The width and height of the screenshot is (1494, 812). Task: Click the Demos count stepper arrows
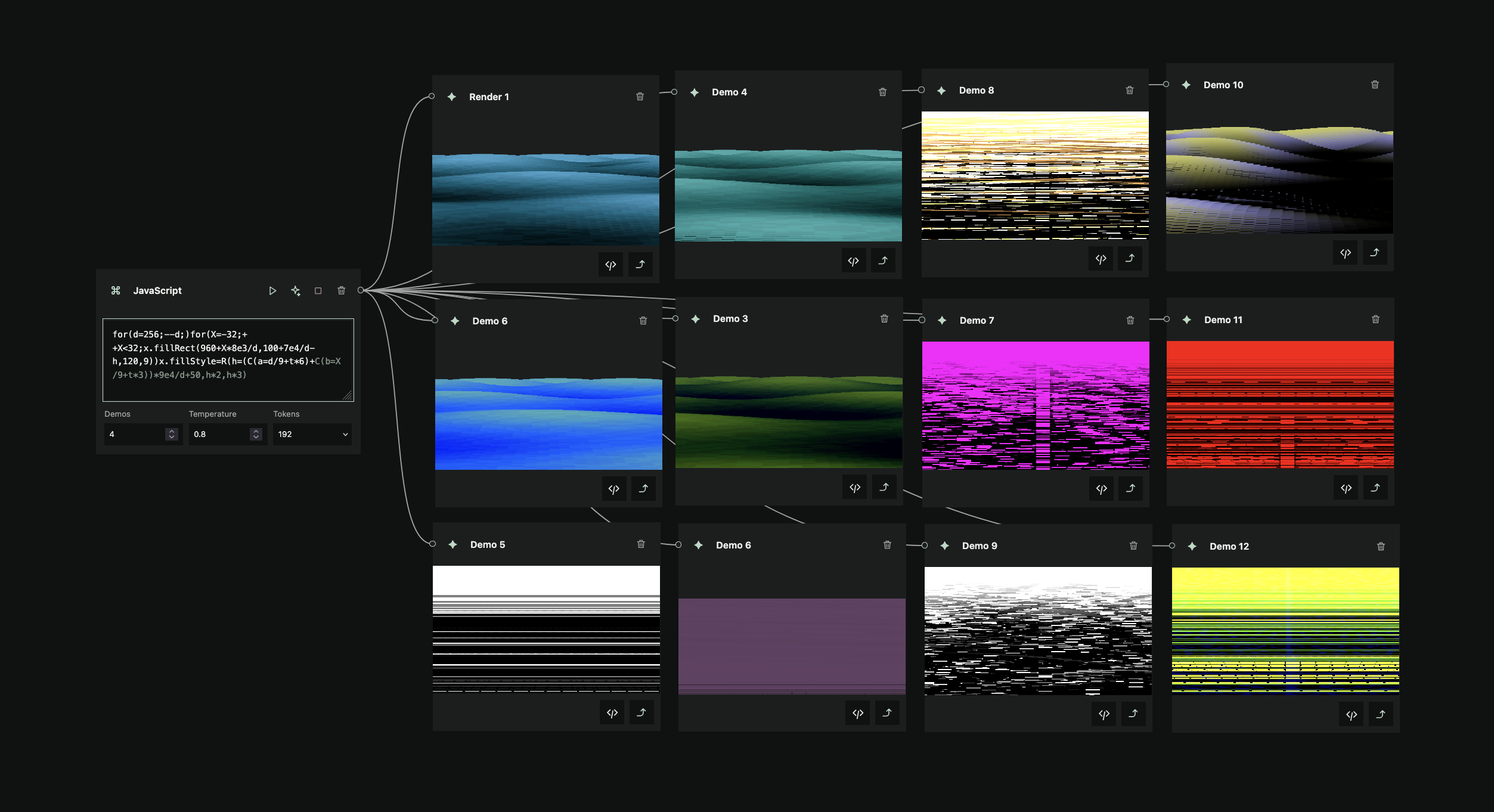coord(172,434)
